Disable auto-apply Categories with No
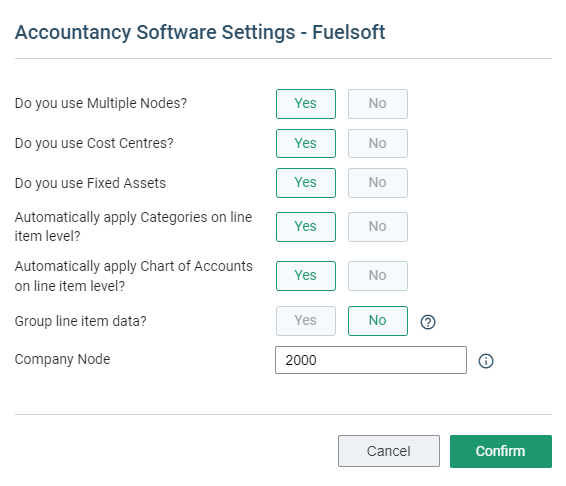Viewport: 566px width, 486px height. pyautogui.click(x=378, y=227)
